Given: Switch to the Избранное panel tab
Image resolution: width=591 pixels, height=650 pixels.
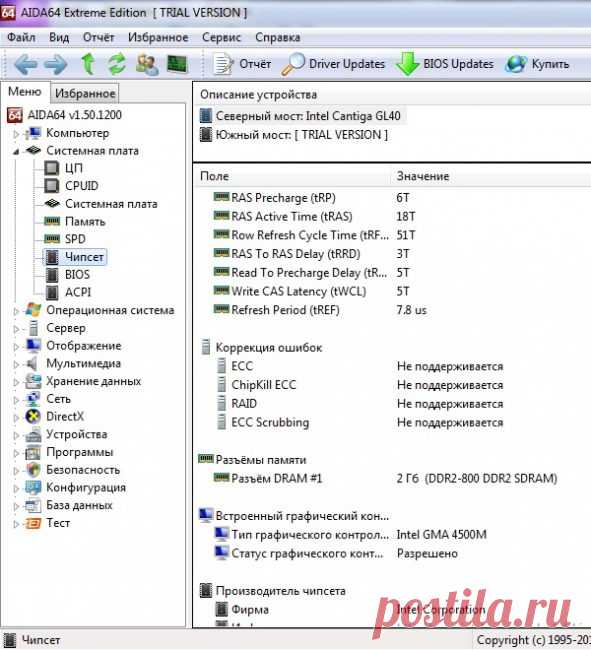Looking at the screenshot, I should tap(85, 93).
